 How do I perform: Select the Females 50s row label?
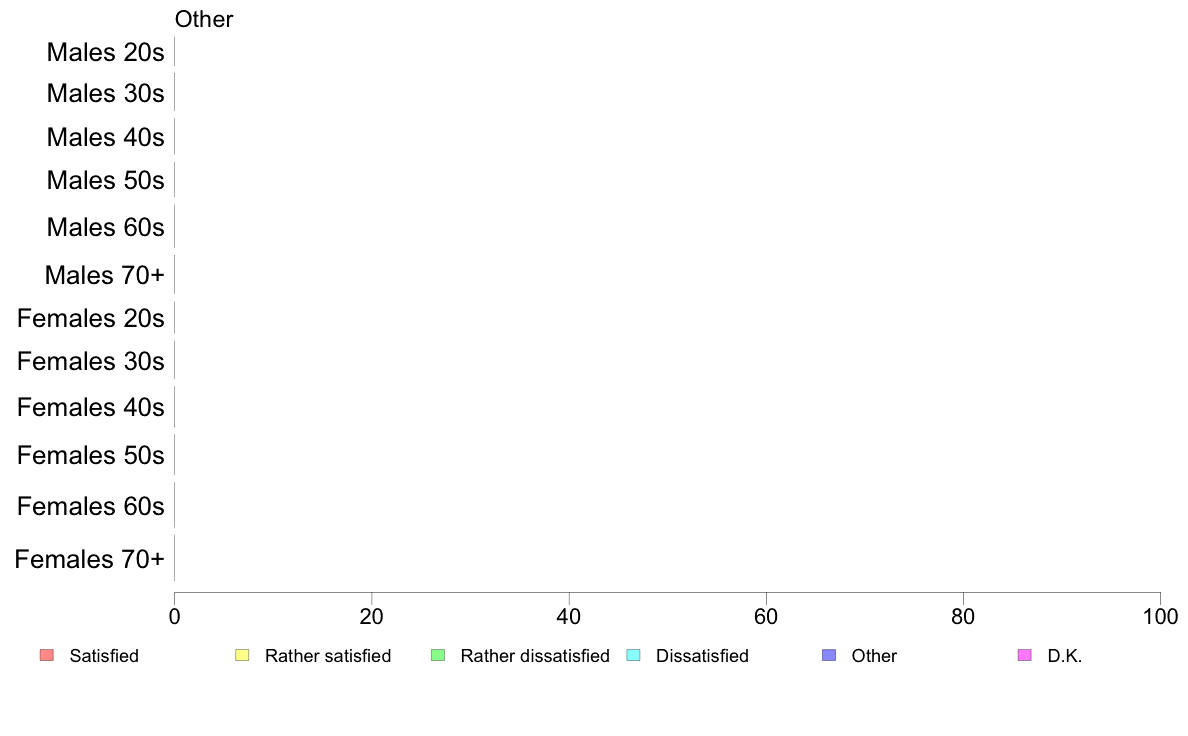pos(91,456)
